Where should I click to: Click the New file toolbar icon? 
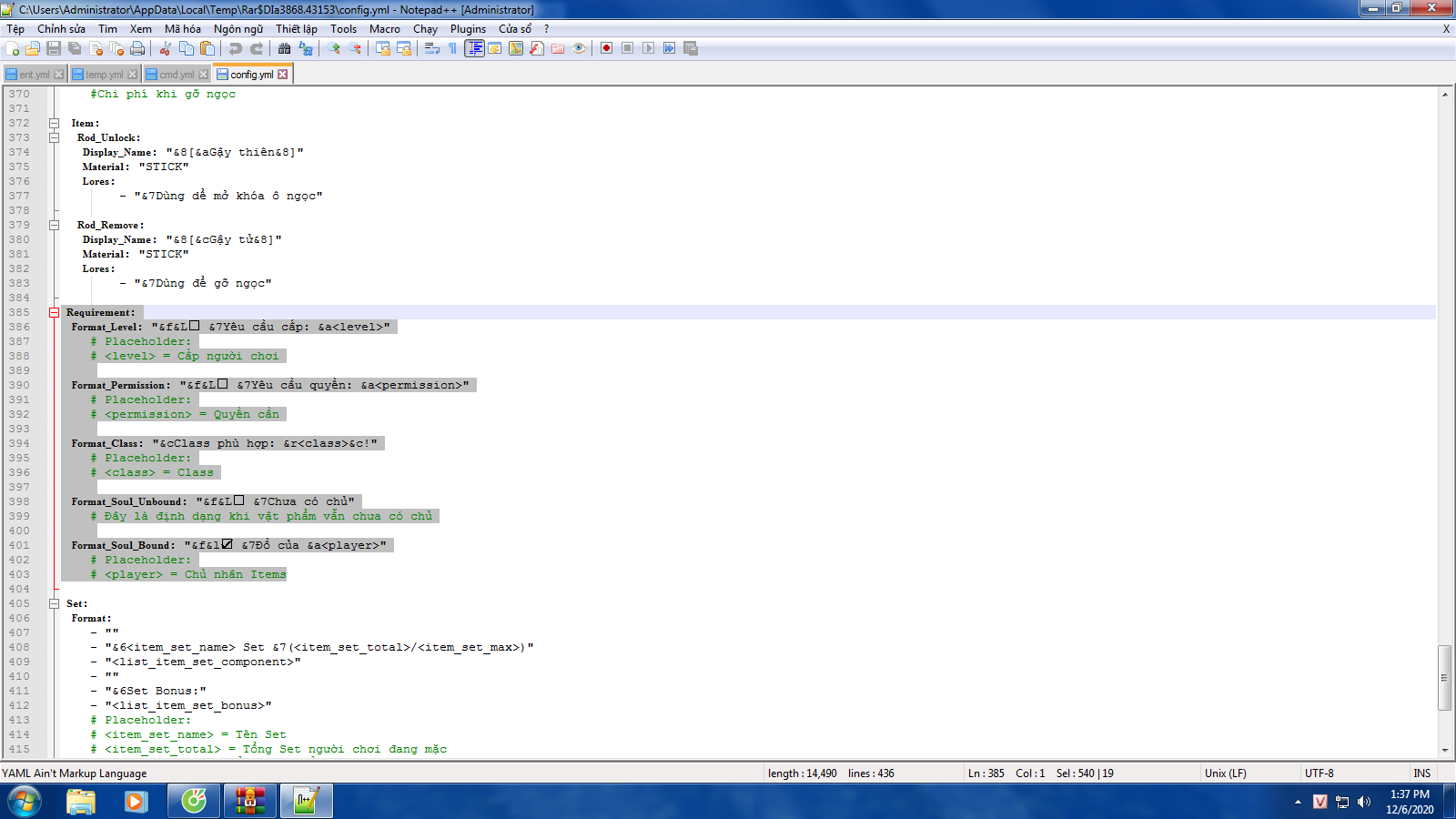click(x=13, y=48)
